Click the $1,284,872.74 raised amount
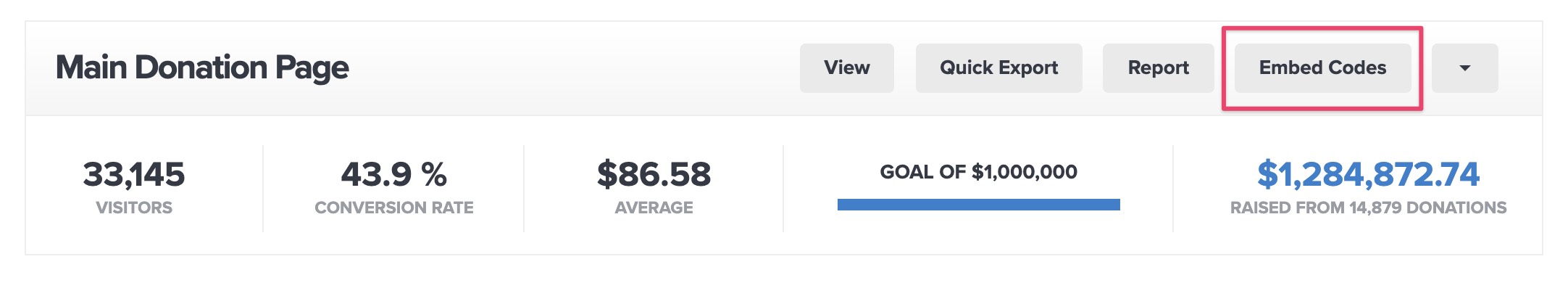1568x283 pixels. (1368, 174)
